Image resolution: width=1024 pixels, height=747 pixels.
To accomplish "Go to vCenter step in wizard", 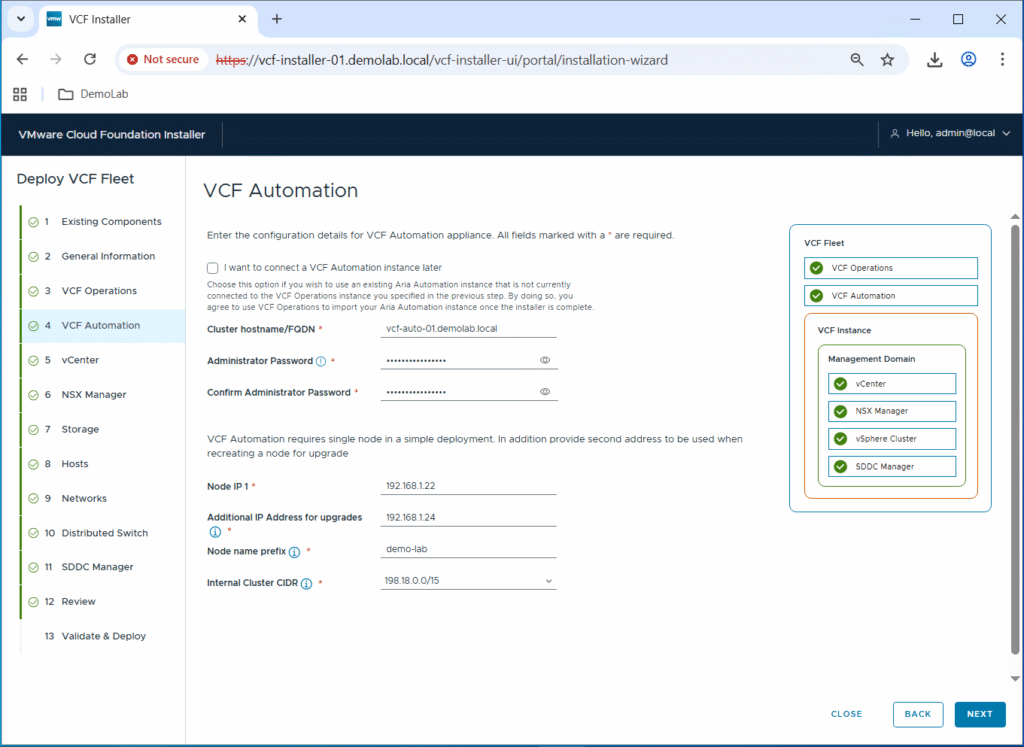I will (x=80, y=360).
